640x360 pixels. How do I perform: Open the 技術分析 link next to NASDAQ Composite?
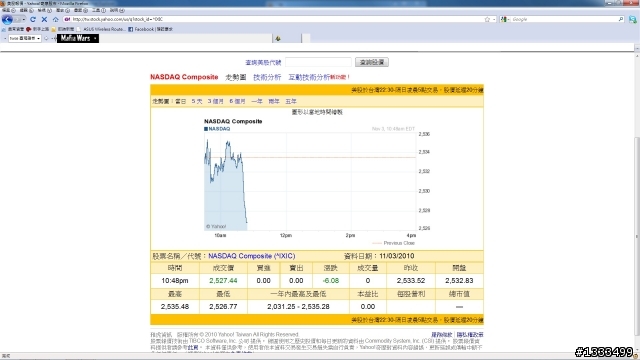coord(267,77)
